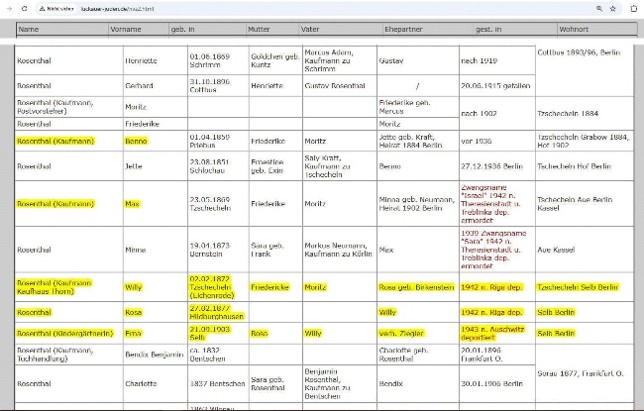Select highlighted first name 'Erna'
The image size is (644, 411).
coord(133,333)
